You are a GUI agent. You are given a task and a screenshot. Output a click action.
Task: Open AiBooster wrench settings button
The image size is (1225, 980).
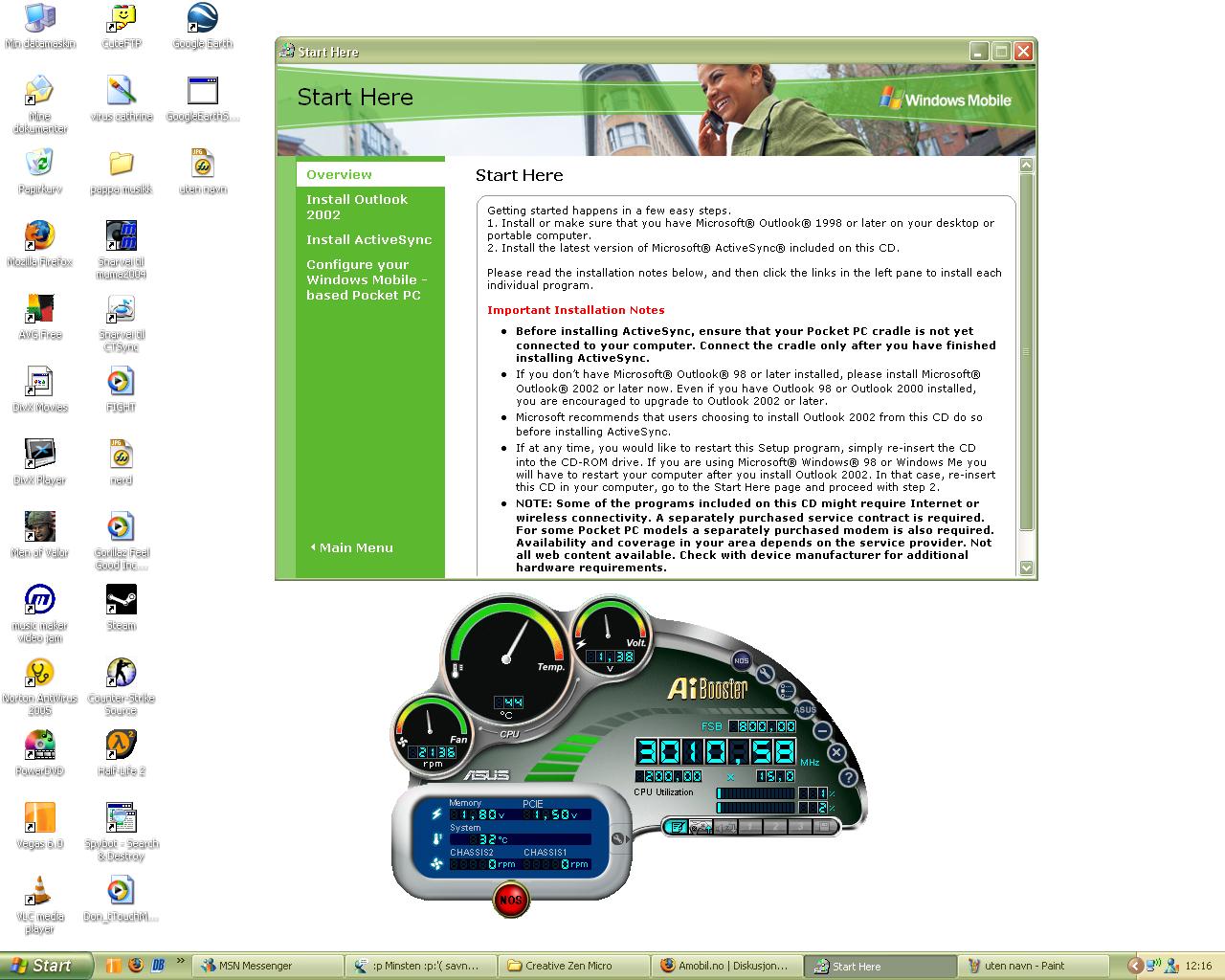(x=765, y=674)
